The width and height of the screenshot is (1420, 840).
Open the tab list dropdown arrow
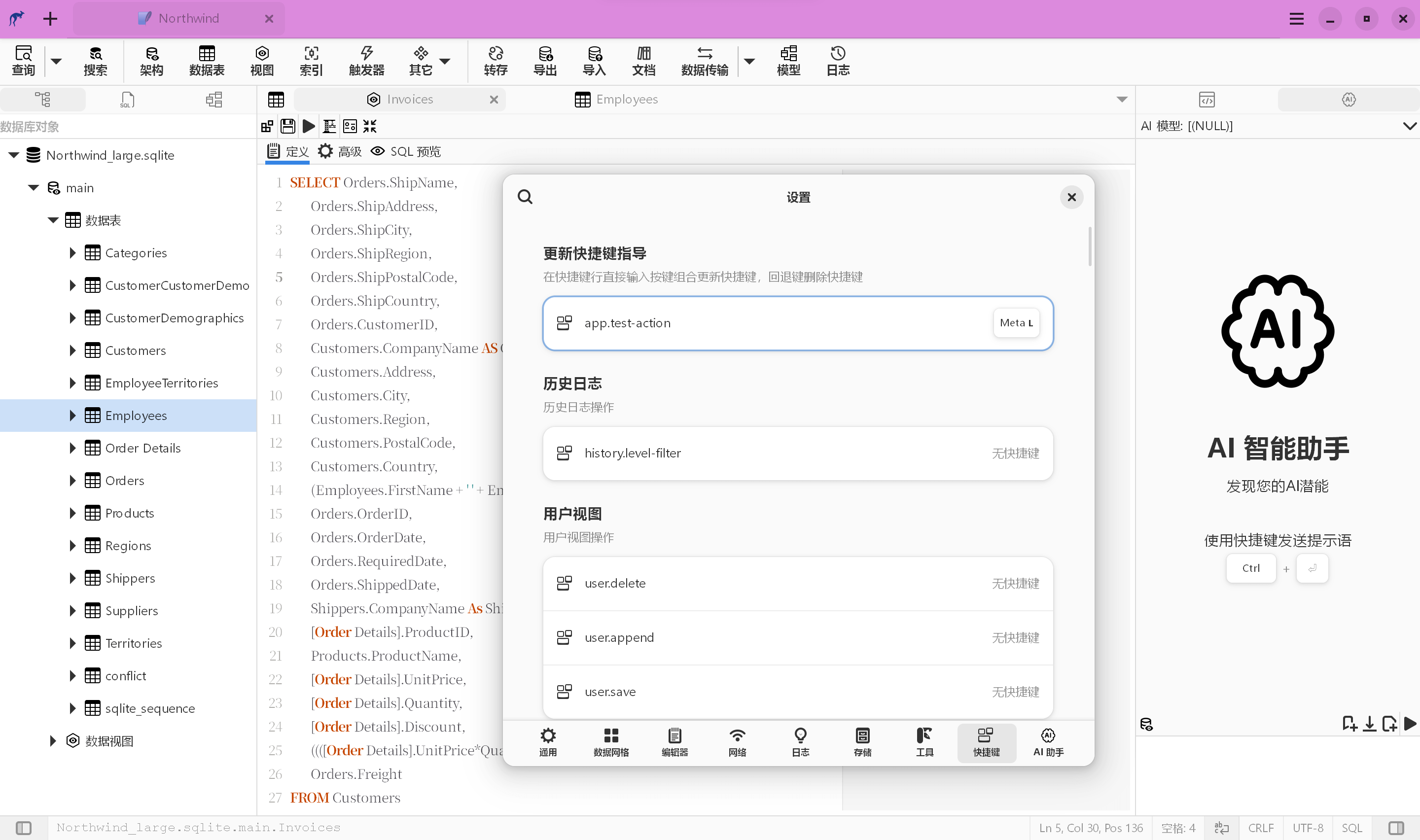pos(1122,100)
